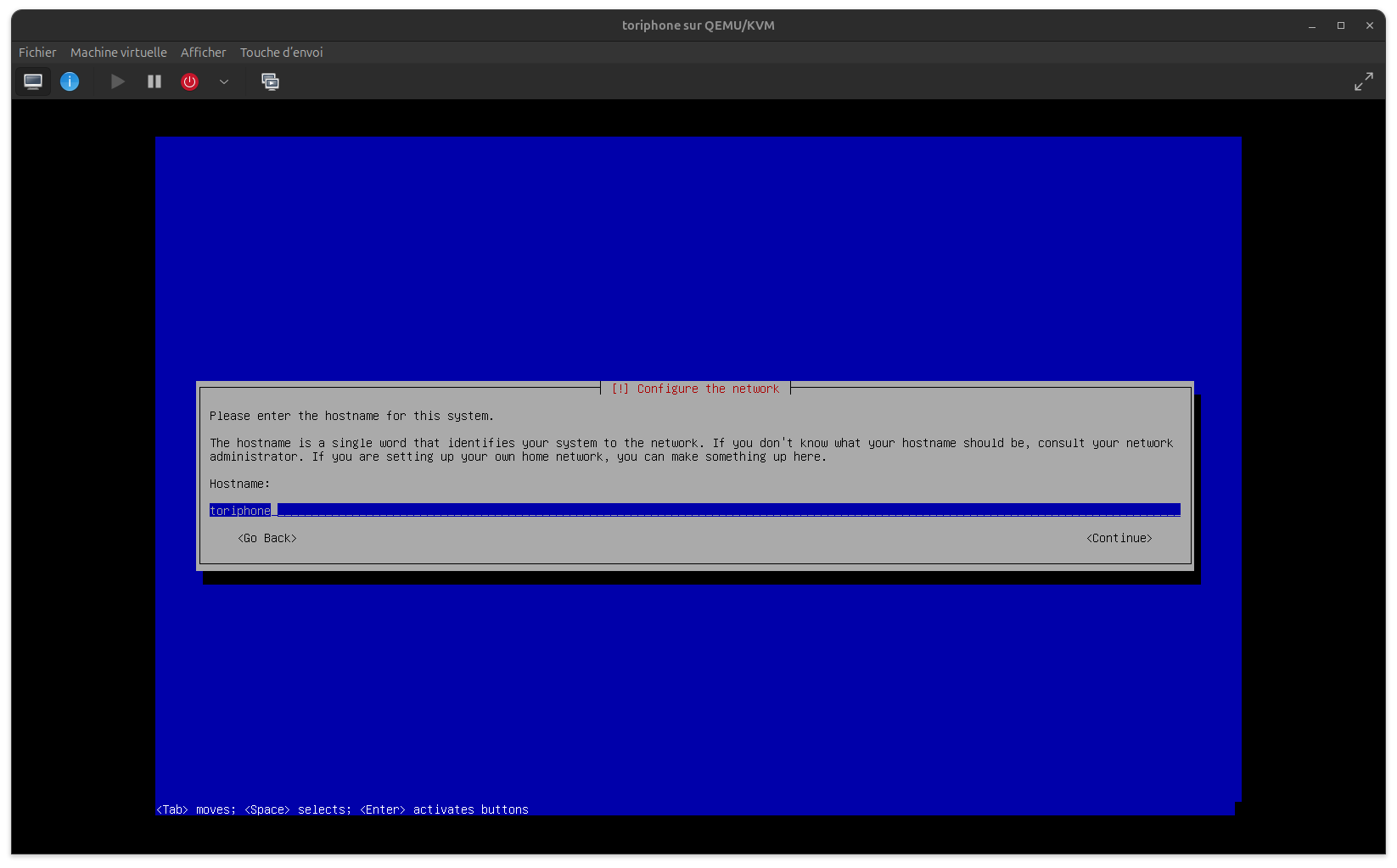Maximize the virtual machine window
This screenshot has height=868, width=1397.
[x=1341, y=25]
